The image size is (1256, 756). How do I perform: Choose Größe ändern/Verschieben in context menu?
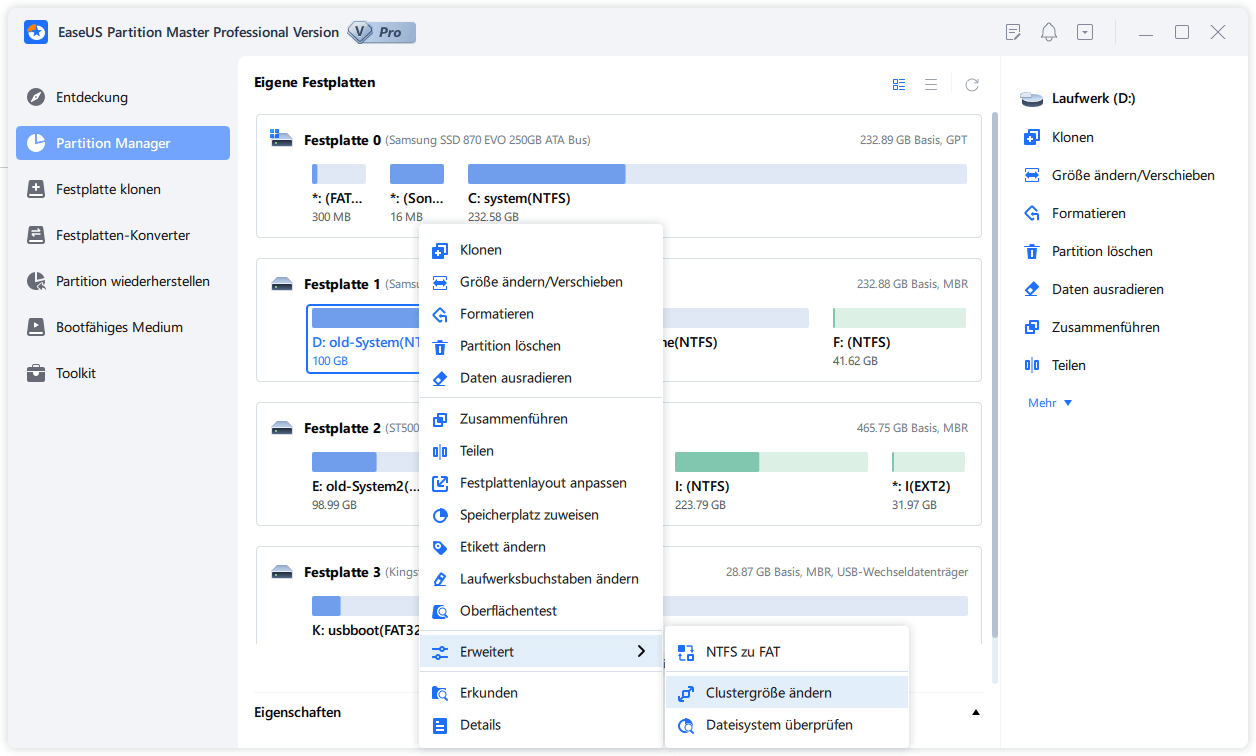(x=541, y=282)
